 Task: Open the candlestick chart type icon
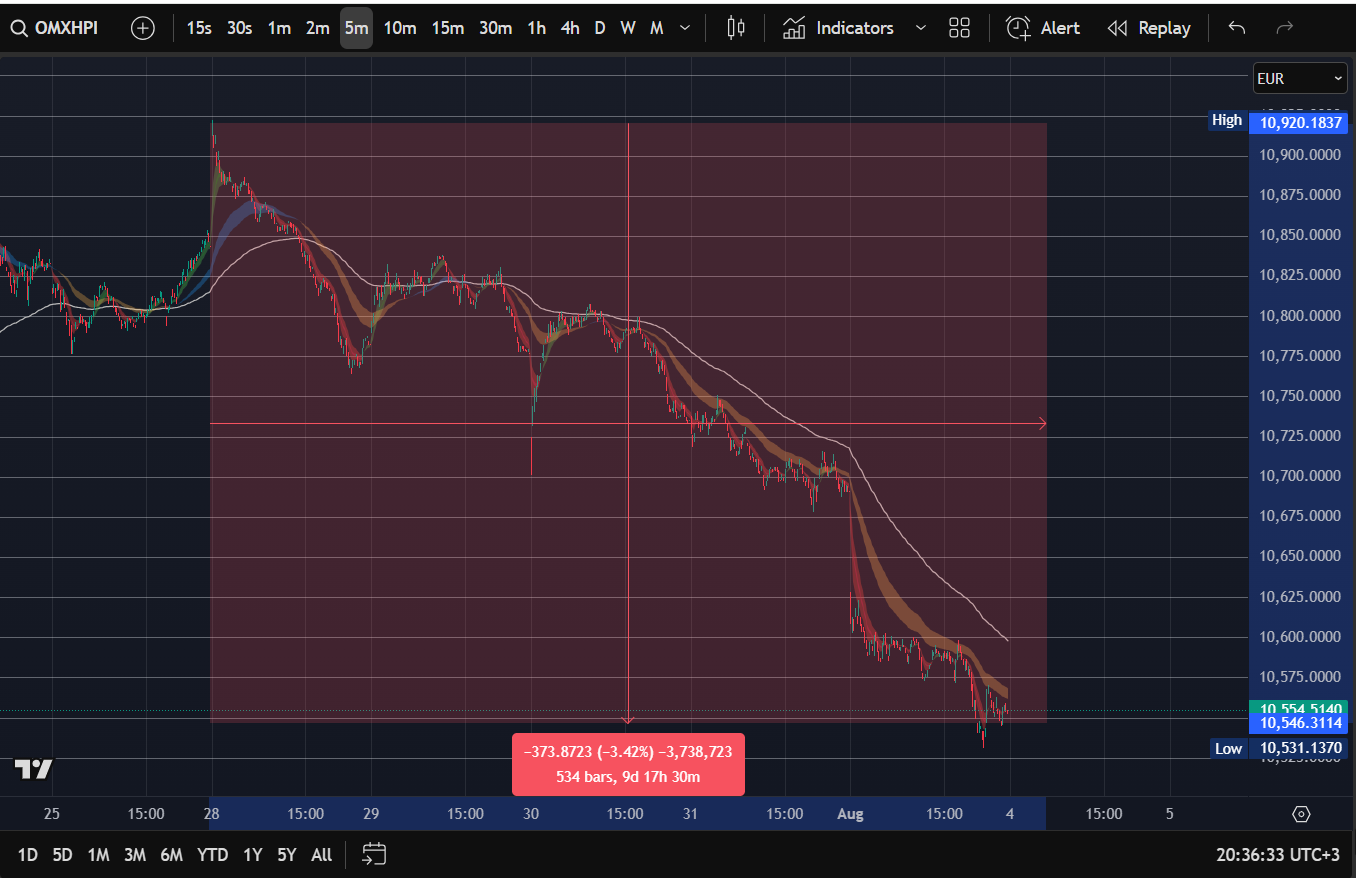(736, 28)
